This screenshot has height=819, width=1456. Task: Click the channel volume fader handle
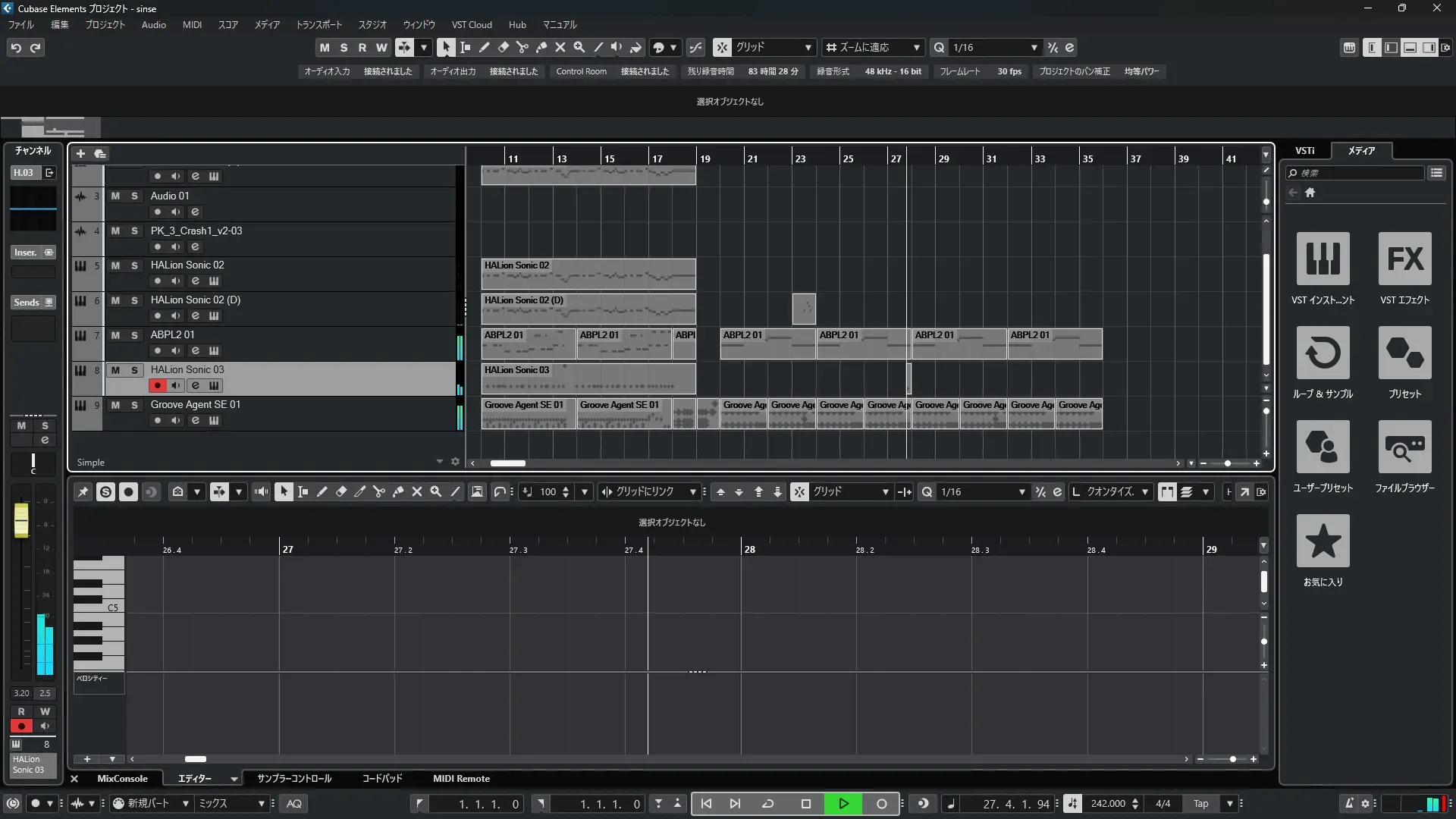tap(21, 520)
